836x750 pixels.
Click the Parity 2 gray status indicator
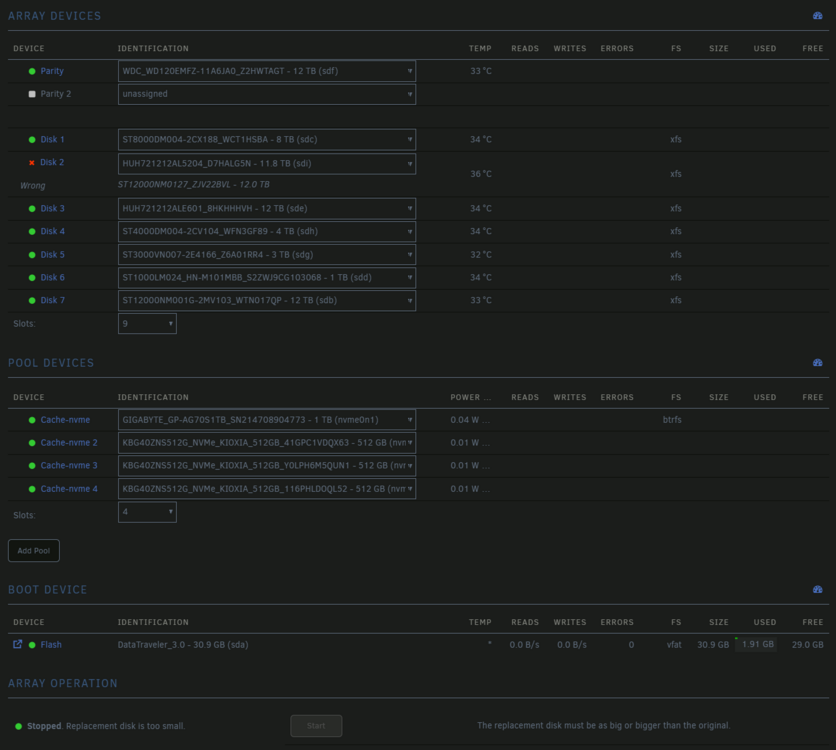coord(32,94)
